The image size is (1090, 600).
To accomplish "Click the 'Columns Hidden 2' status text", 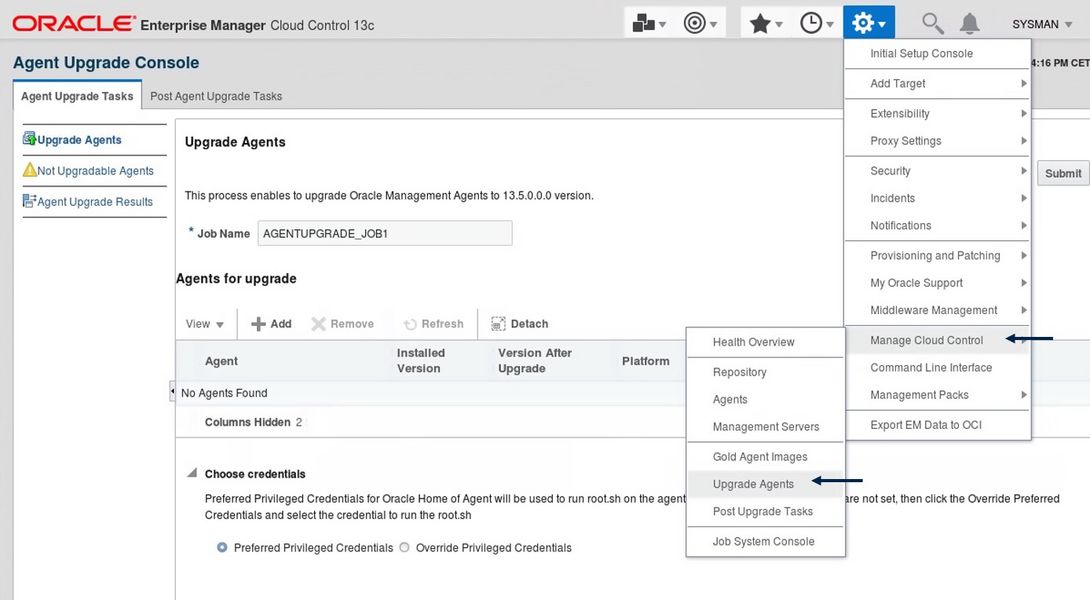I will [253, 422].
